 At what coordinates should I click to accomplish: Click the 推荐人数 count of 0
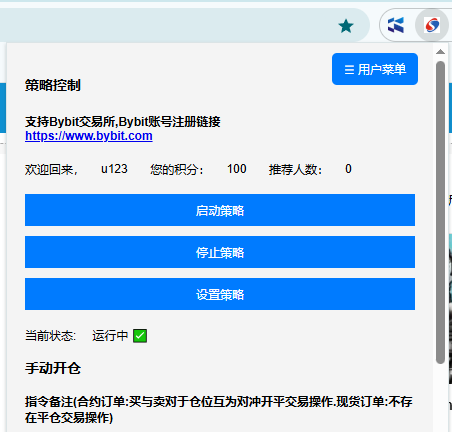click(348, 169)
